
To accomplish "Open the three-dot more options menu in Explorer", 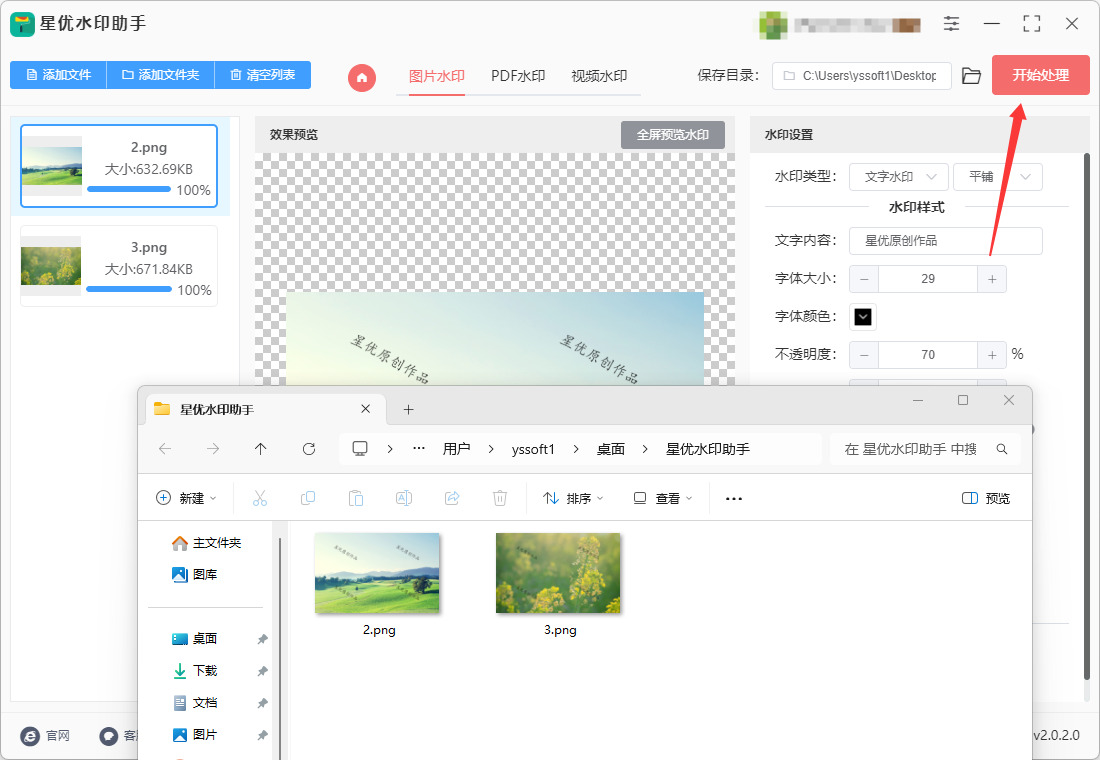I will point(734,498).
